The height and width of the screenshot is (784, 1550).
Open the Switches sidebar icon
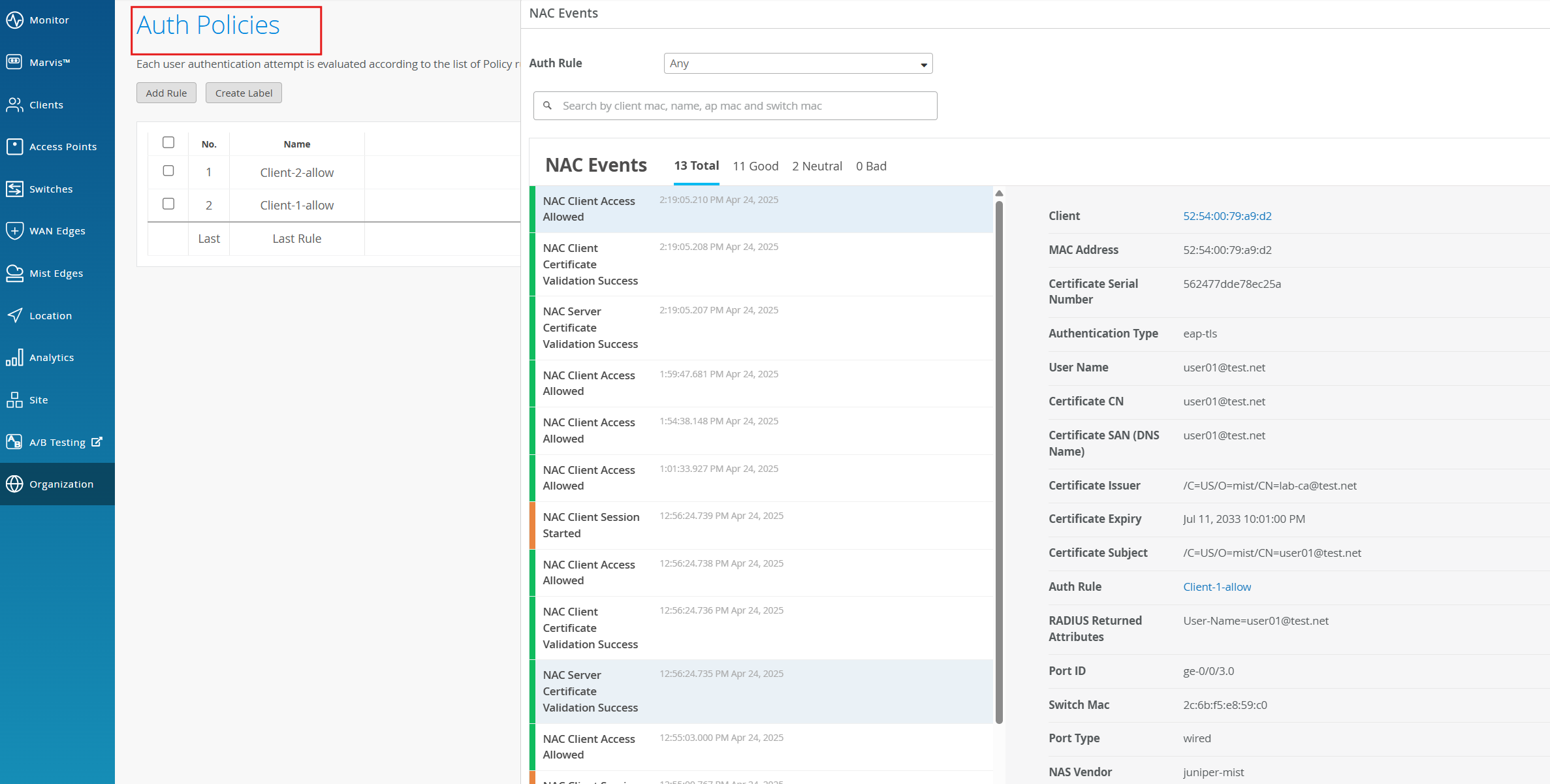coord(14,189)
